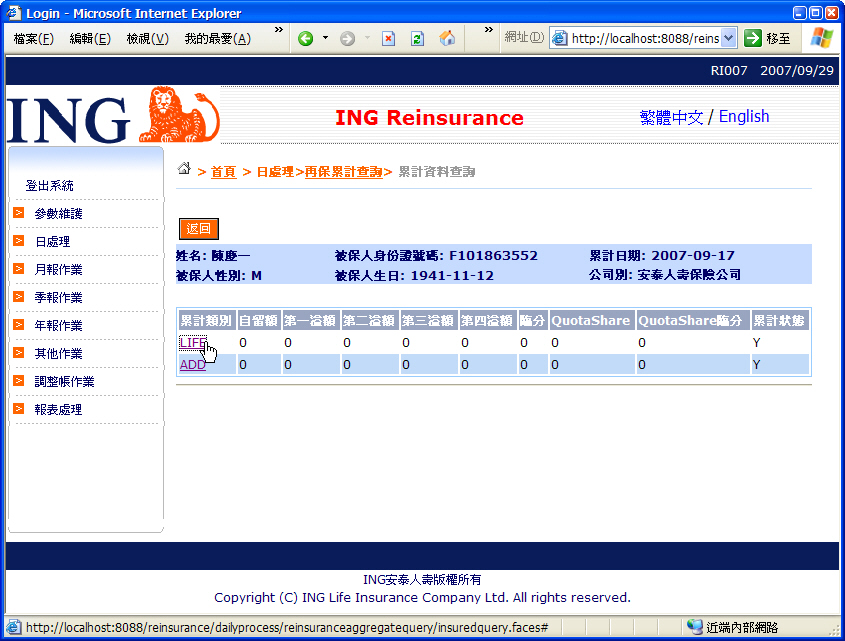Viewport: 845px width, 641px height.
Task: Click the orange arrow icon beside 月報作業
Action: [x=19, y=268]
